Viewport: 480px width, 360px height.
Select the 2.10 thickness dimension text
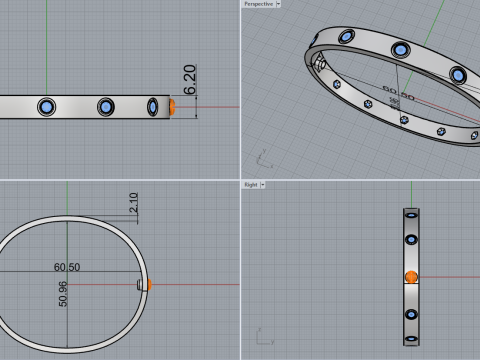coord(133,203)
